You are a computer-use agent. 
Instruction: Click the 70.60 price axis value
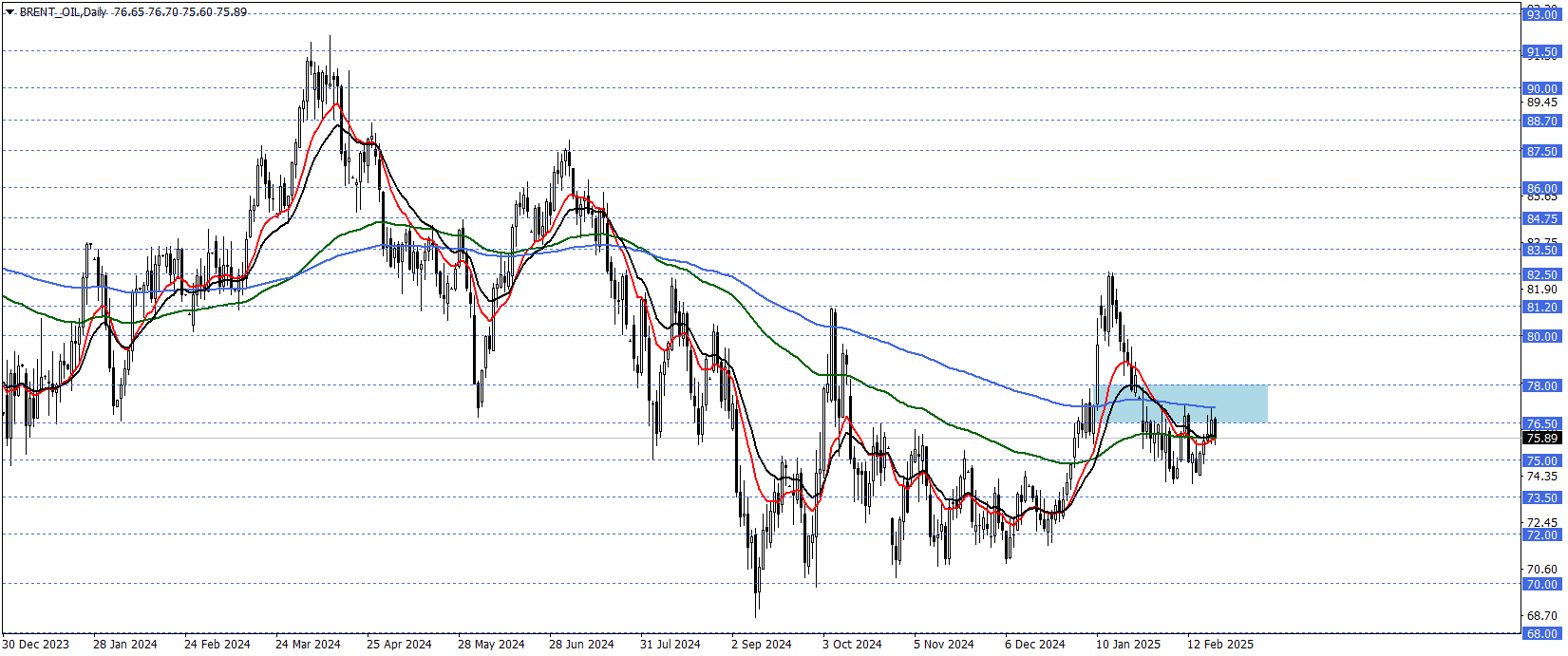1542,569
